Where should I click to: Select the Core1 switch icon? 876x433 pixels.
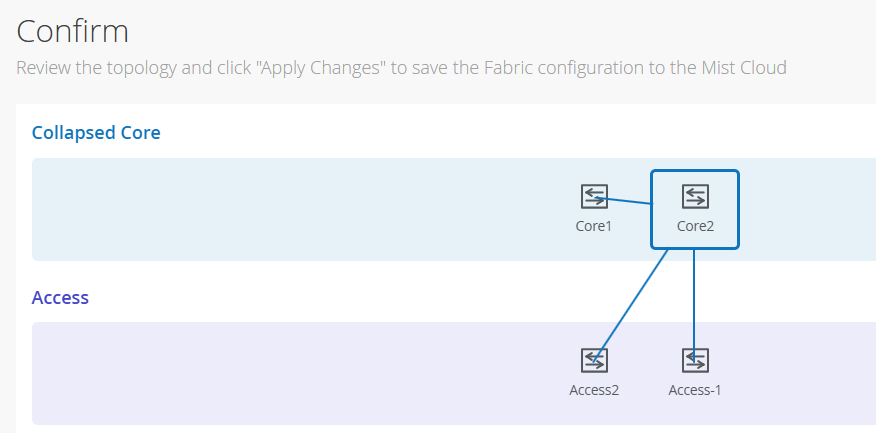pos(594,196)
